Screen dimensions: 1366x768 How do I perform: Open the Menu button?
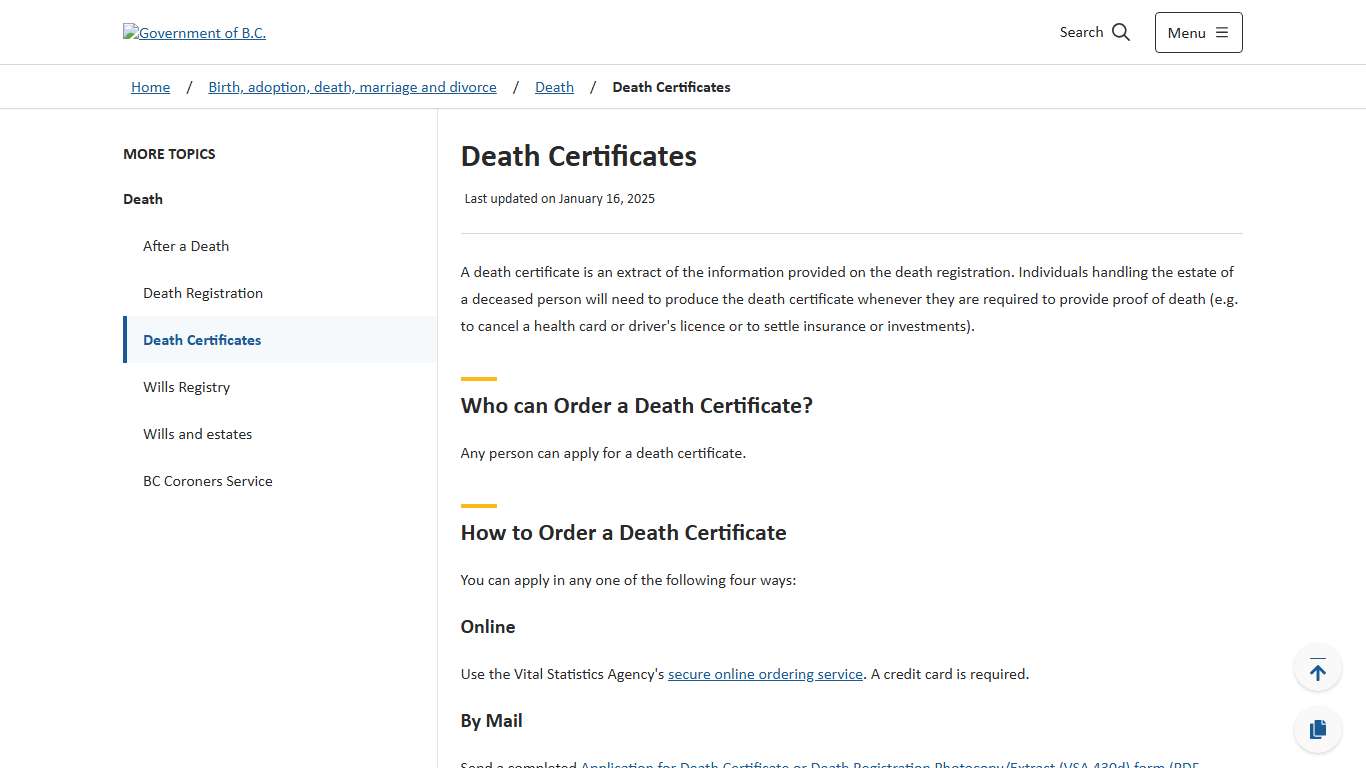1197,32
